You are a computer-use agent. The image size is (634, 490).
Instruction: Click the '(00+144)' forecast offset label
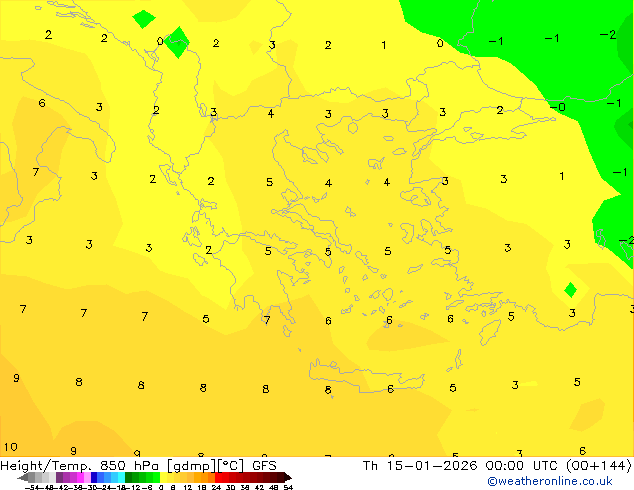(599, 466)
